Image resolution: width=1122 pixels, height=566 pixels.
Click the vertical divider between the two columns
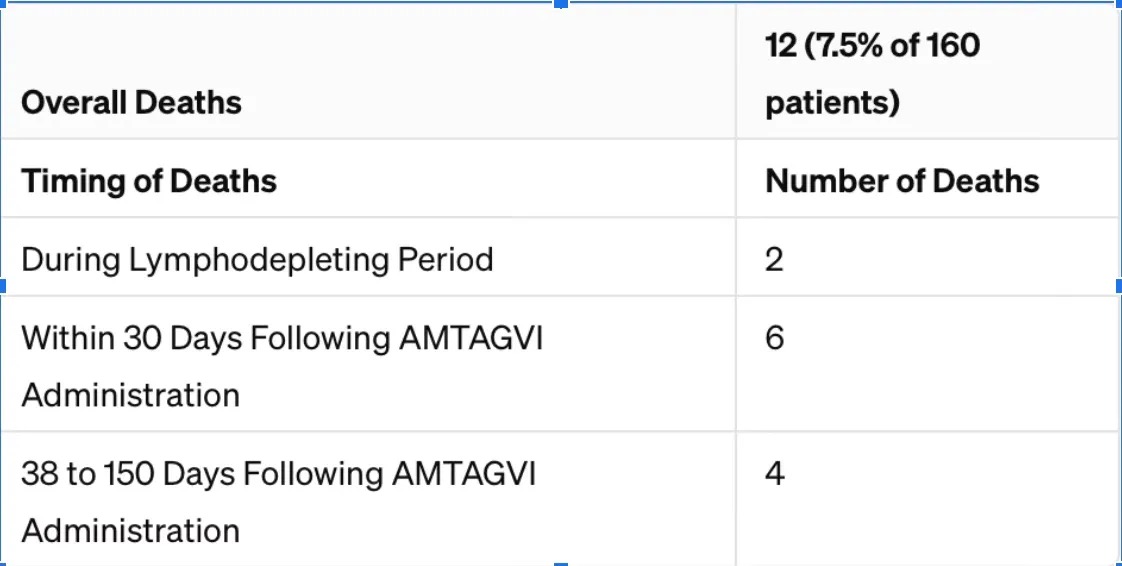[736, 300]
